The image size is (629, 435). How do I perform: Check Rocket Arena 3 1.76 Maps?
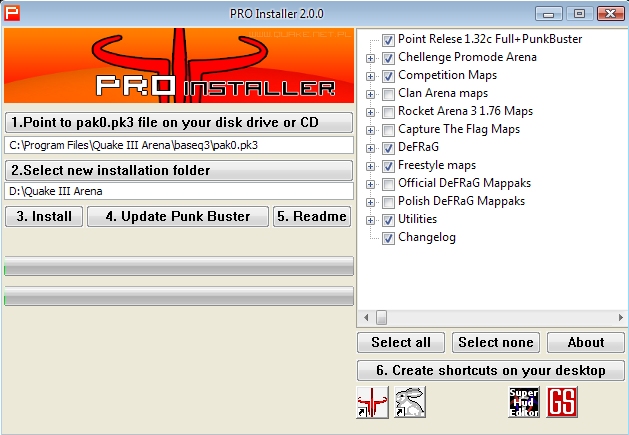(x=388, y=112)
